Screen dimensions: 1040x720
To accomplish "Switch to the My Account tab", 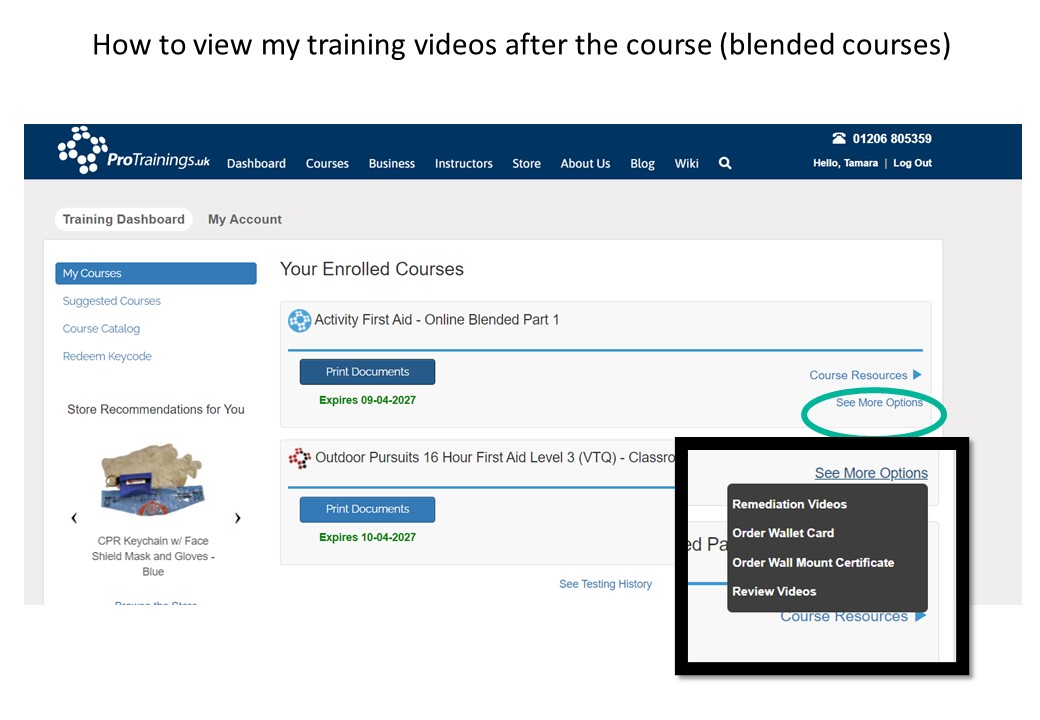I will pyautogui.click(x=245, y=219).
